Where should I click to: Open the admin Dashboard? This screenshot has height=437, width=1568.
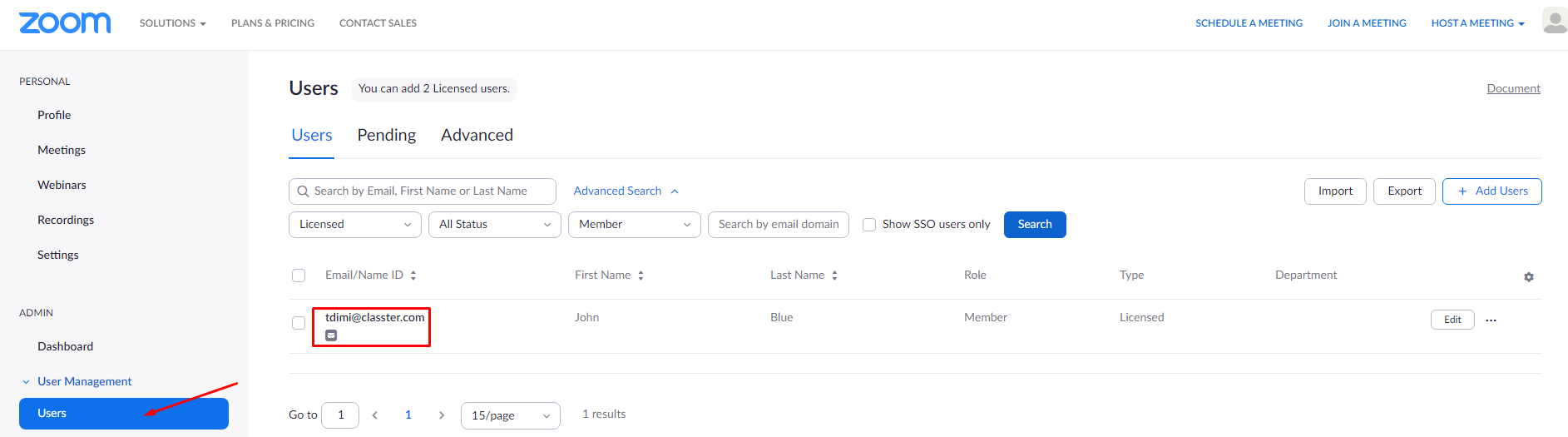click(65, 346)
